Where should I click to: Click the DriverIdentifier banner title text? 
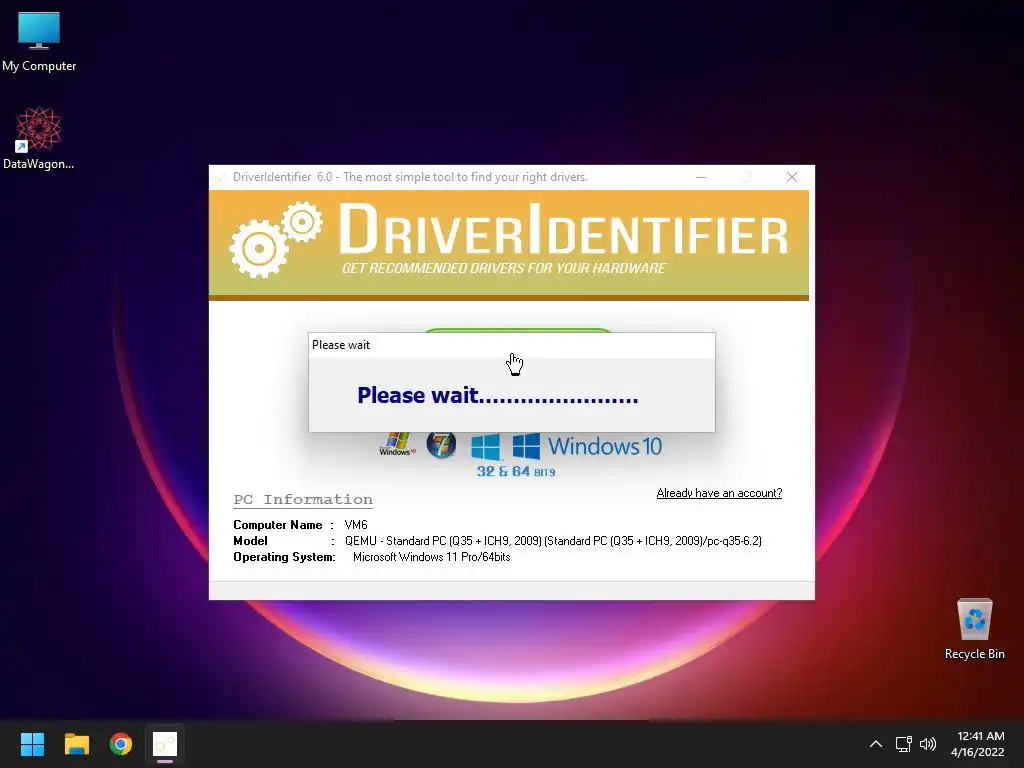[x=564, y=229]
